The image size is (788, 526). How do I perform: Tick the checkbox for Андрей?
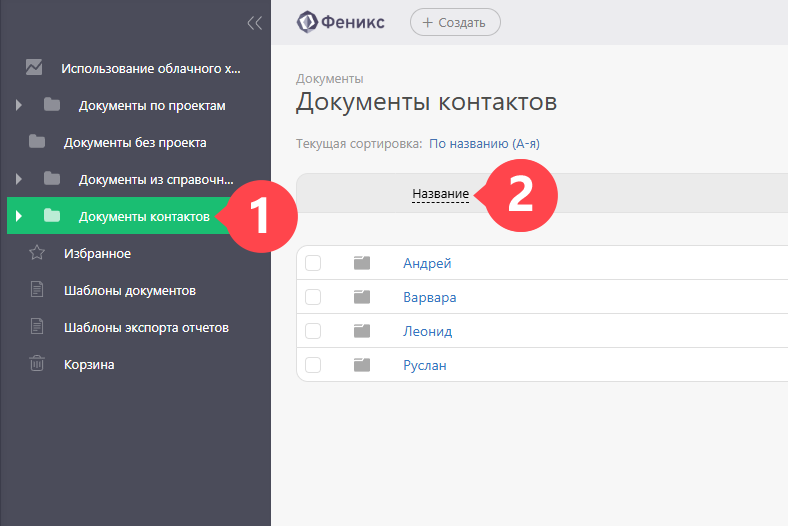click(x=313, y=263)
